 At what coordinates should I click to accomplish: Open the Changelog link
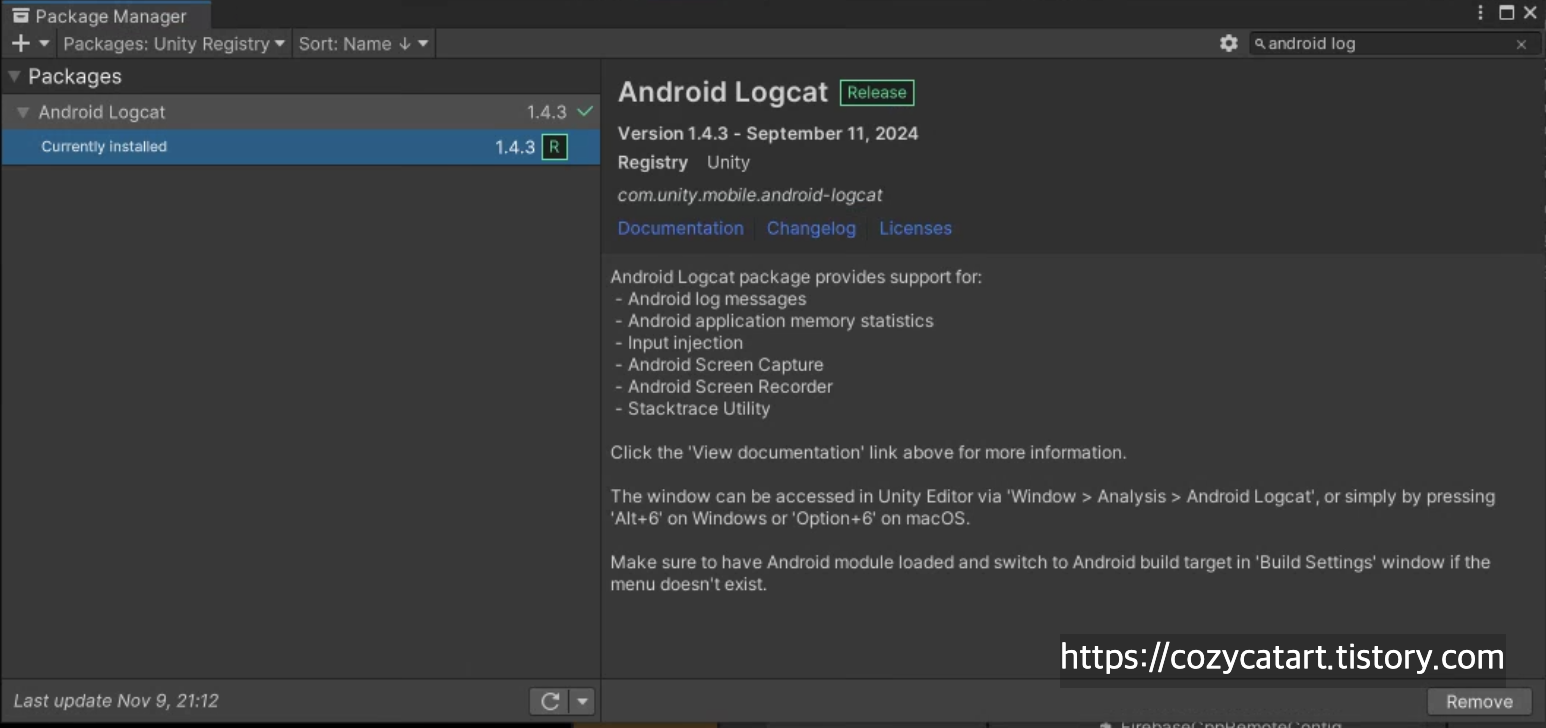[811, 228]
